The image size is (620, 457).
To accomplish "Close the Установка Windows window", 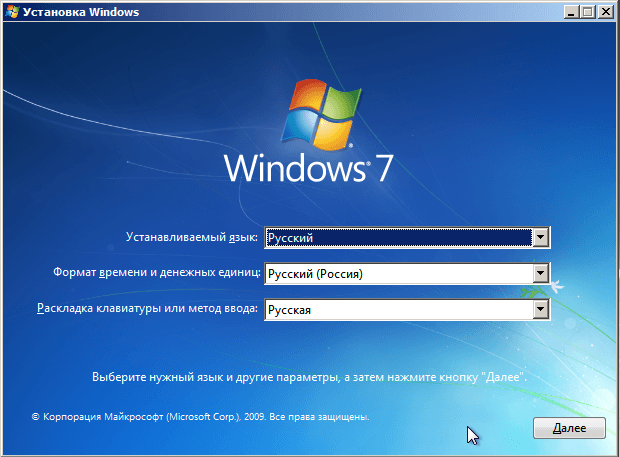I will click(x=605, y=11).
